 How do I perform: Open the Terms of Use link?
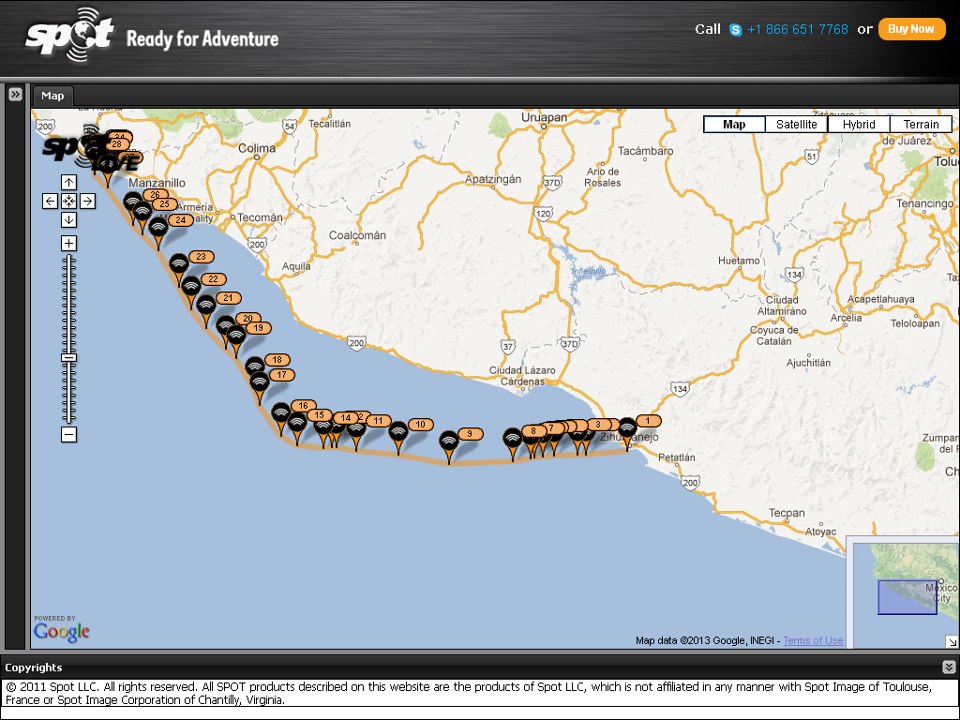tap(813, 641)
